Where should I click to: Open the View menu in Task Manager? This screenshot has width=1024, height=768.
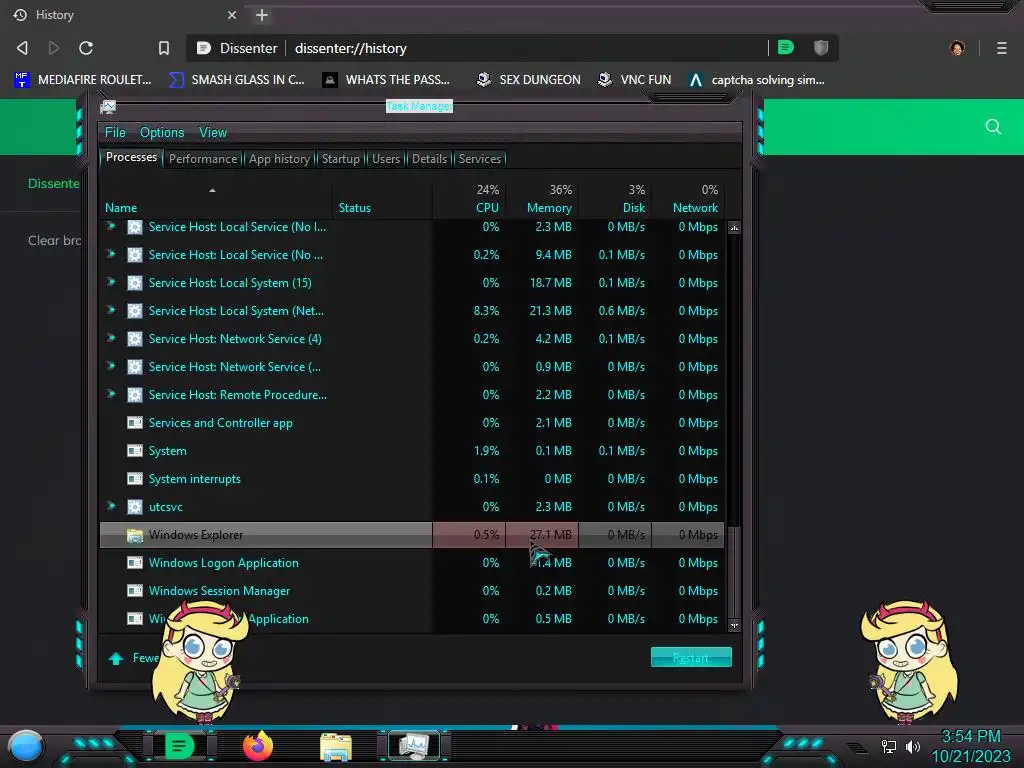pyautogui.click(x=213, y=133)
